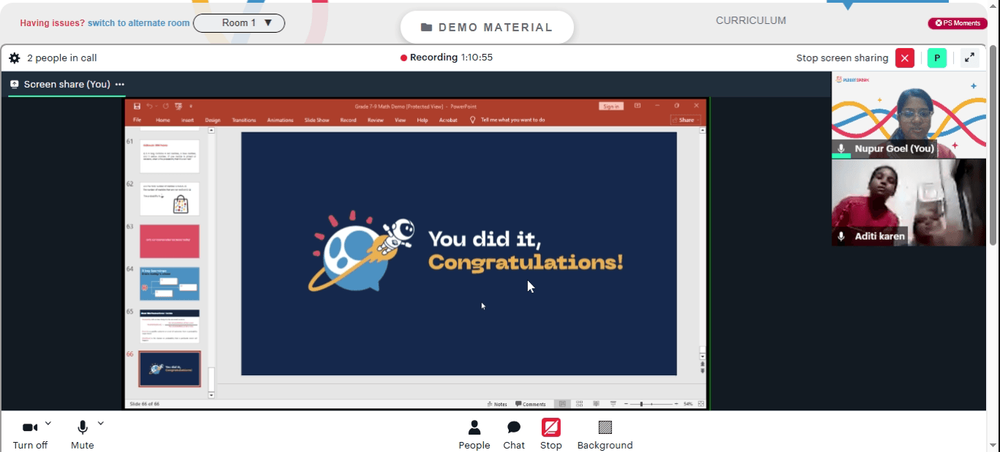Expand the Room 1 dropdown
1000x452 pixels.
tap(239, 23)
